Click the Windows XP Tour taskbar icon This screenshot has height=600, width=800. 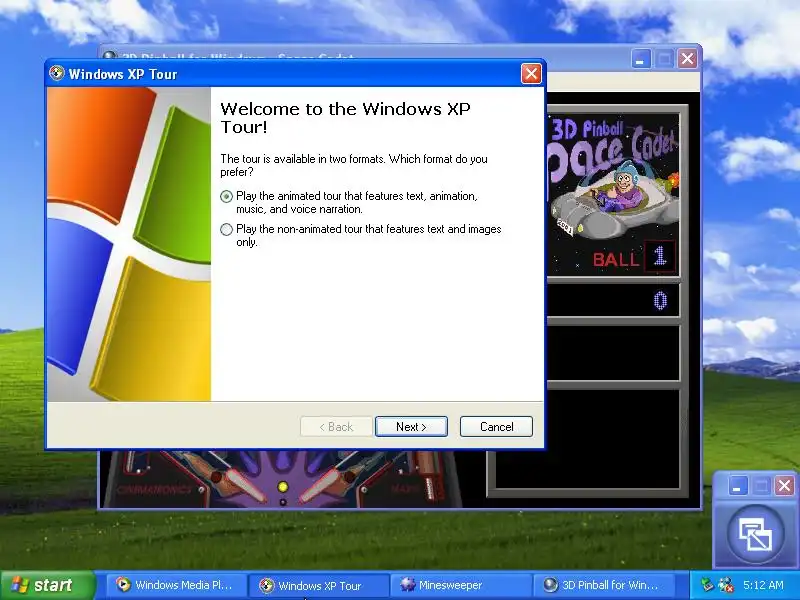(266, 585)
